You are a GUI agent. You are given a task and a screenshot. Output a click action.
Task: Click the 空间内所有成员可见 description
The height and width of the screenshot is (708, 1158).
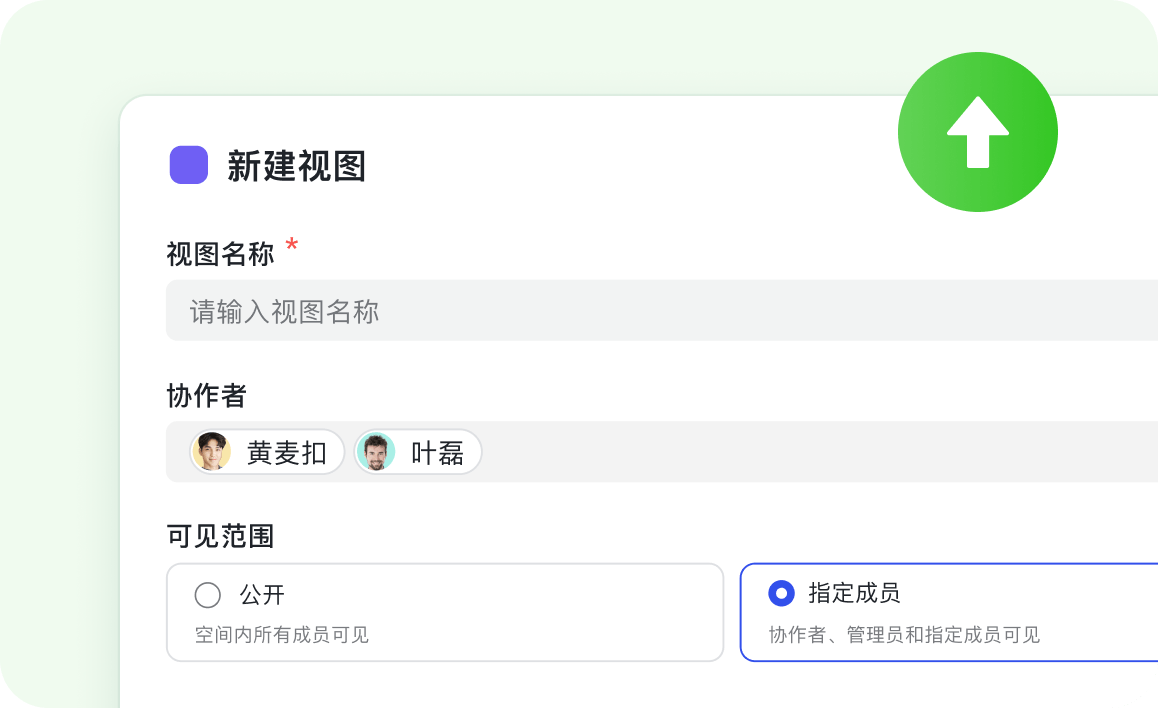[x=281, y=635]
